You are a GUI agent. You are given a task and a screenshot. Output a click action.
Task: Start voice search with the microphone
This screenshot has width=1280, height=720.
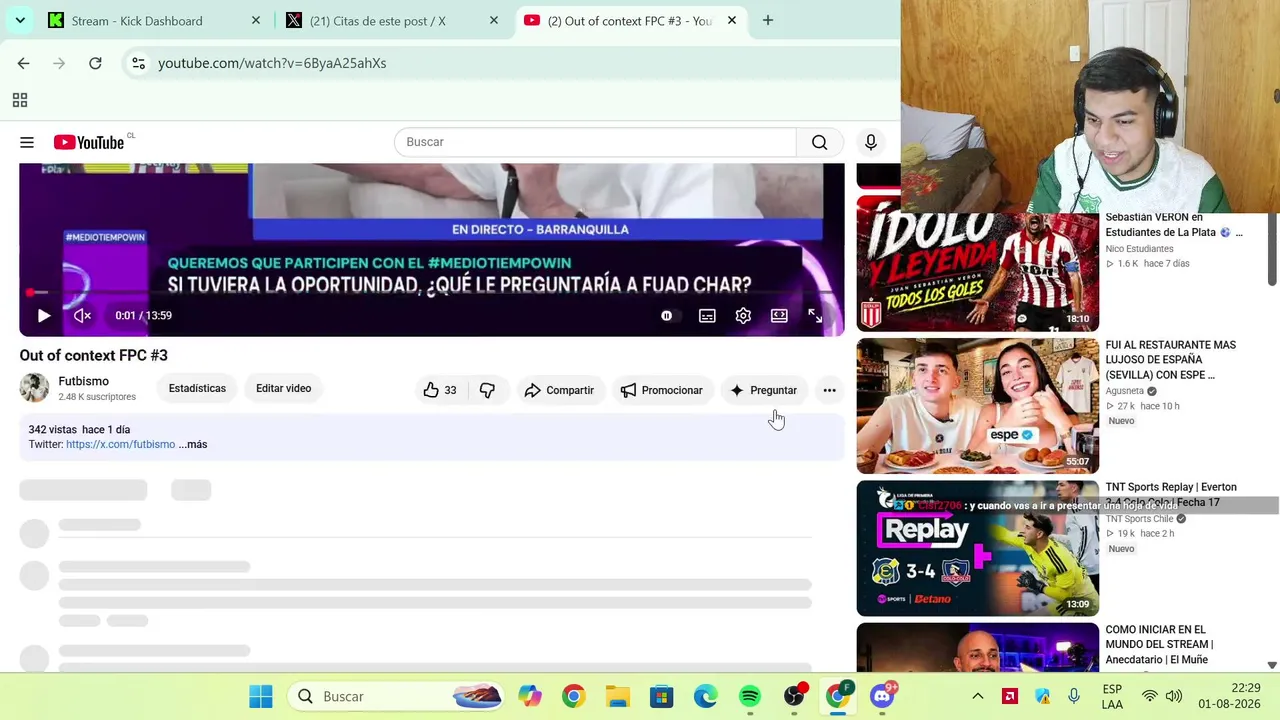click(x=871, y=142)
